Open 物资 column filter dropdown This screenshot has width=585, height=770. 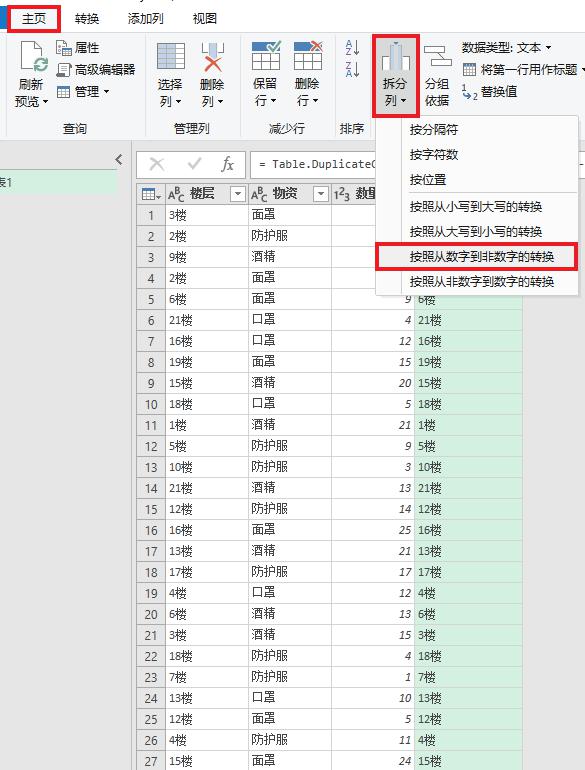(320, 194)
